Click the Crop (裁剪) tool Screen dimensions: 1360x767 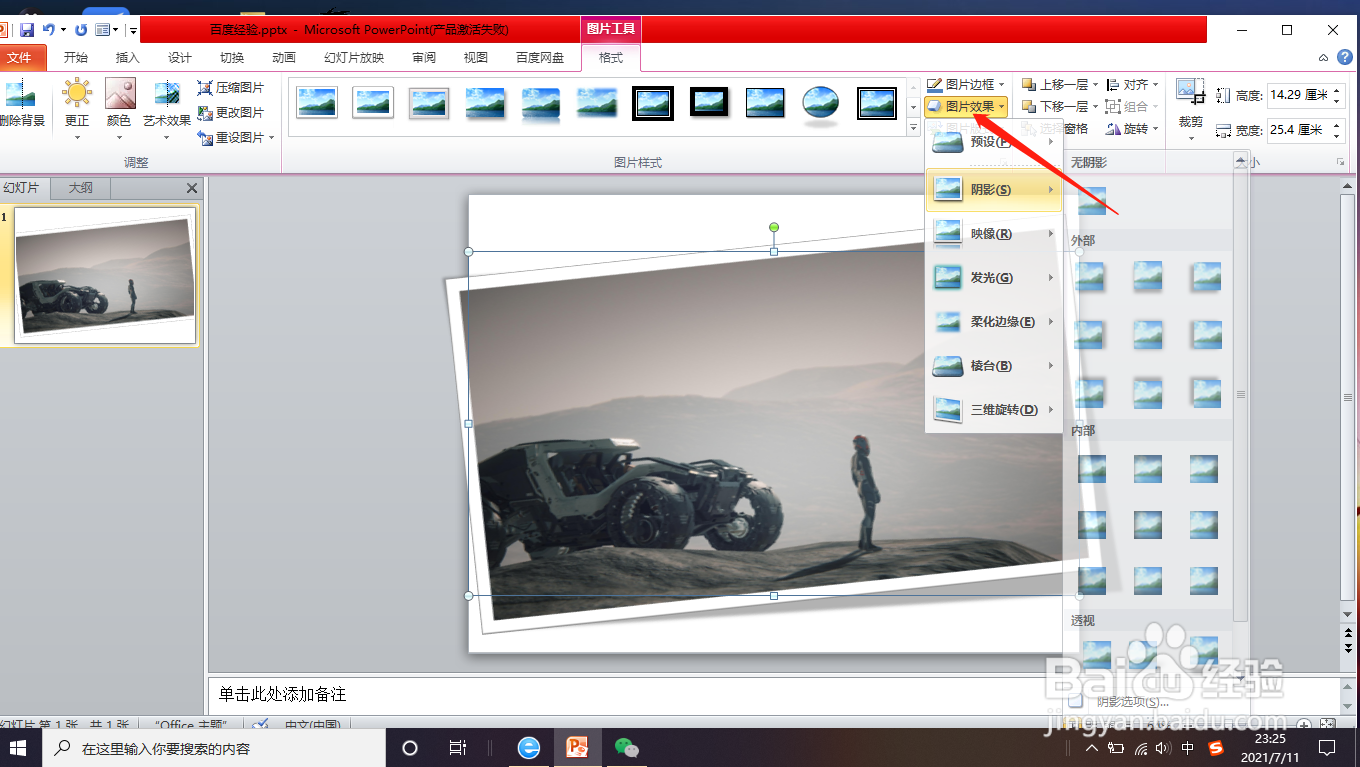coord(1190,108)
